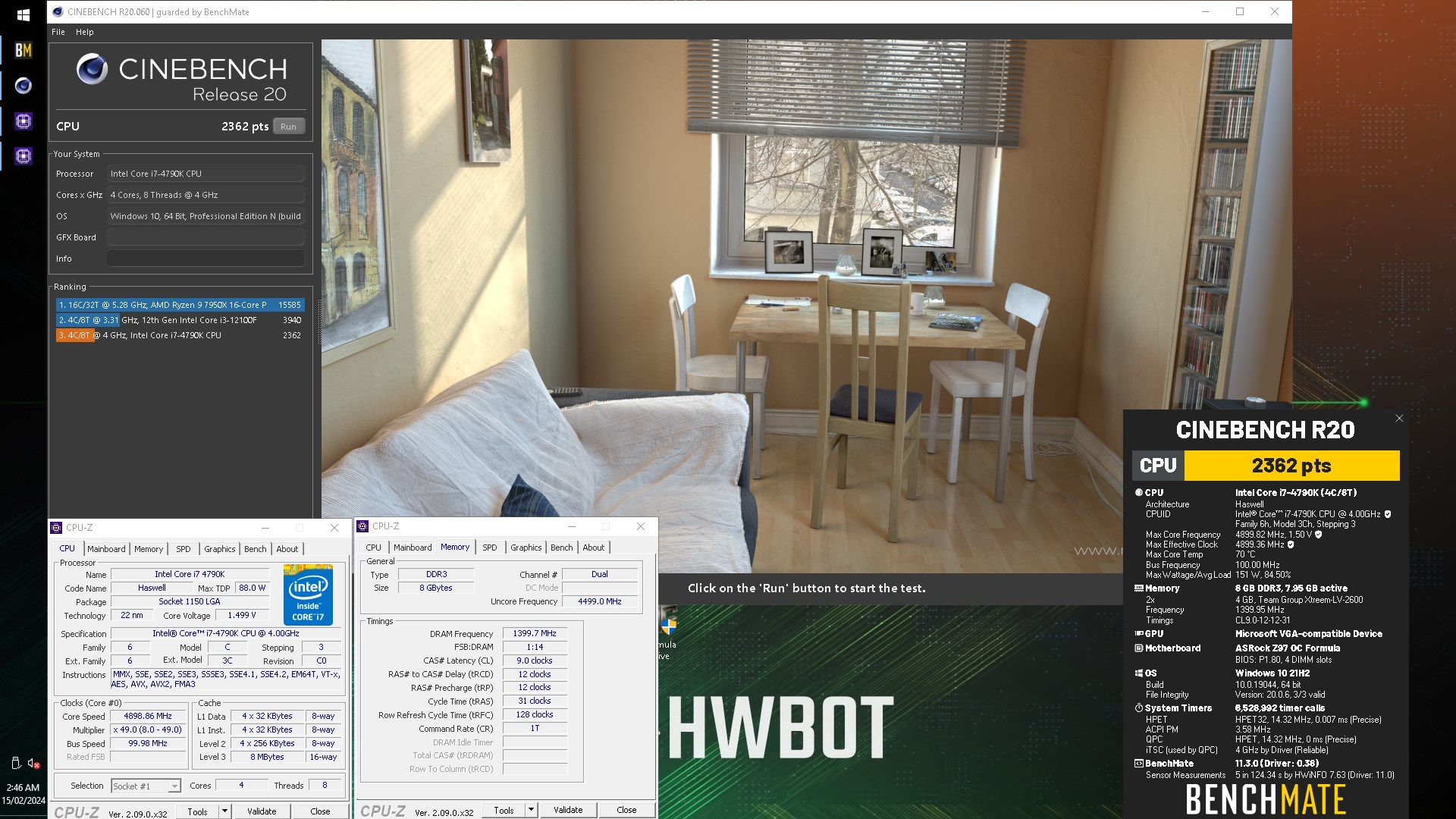Click Validate button in right CPU-Z
This screenshot has height=819, width=1456.
coord(568,810)
